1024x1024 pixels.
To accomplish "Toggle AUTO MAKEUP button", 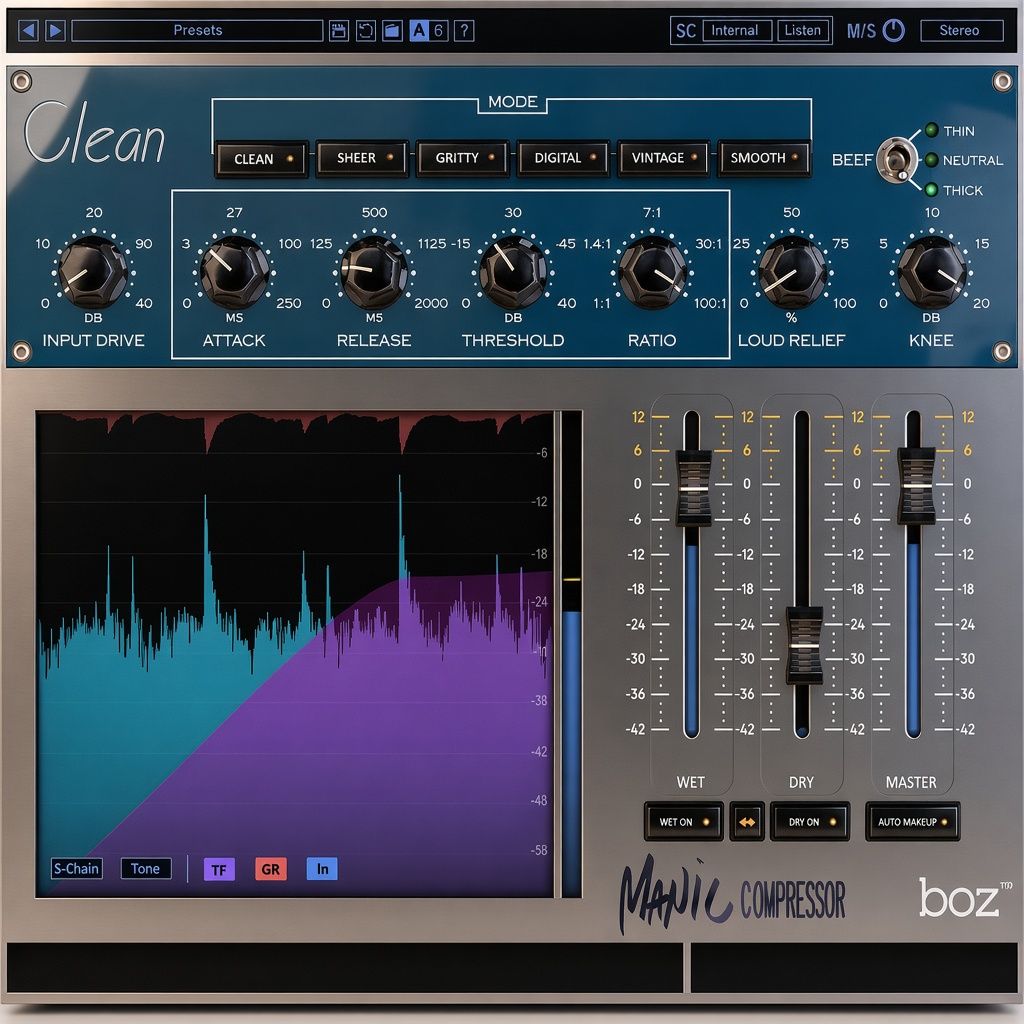I will (x=912, y=822).
